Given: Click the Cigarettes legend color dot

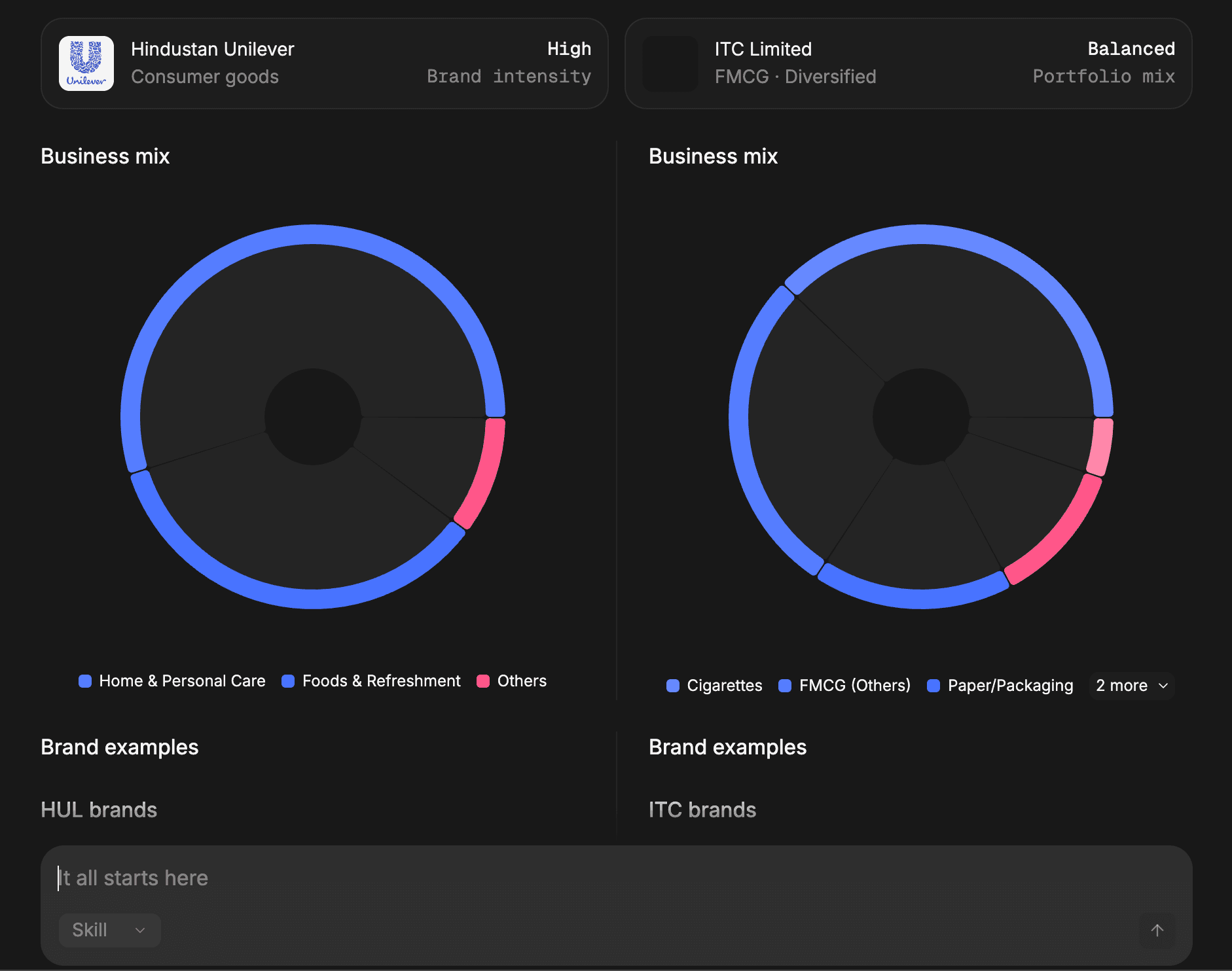Looking at the screenshot, I should (x=672, y=686).
